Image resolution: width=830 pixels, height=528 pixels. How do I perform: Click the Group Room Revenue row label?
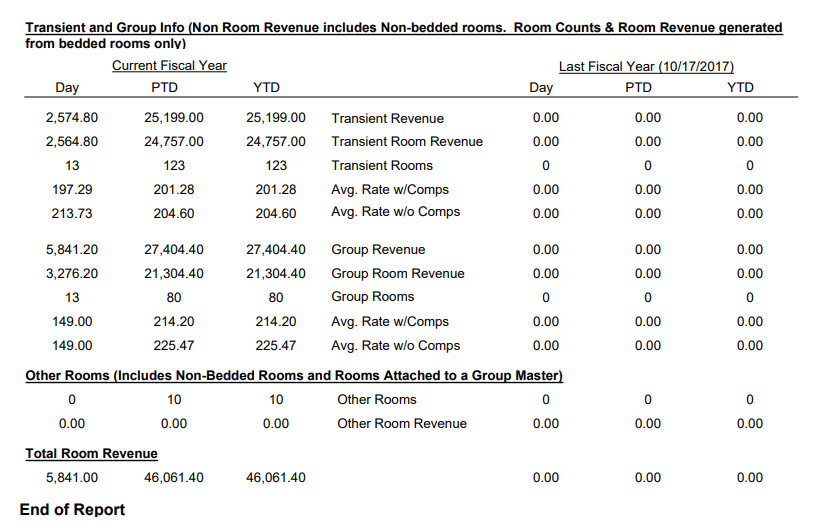coord(397,274)
